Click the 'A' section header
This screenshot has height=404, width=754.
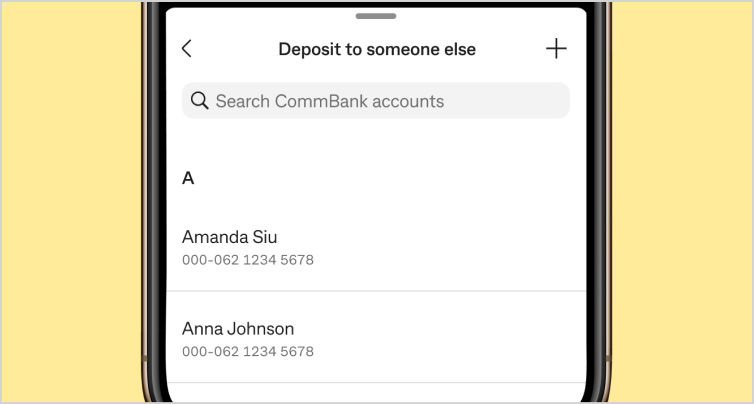coord(188,178)
